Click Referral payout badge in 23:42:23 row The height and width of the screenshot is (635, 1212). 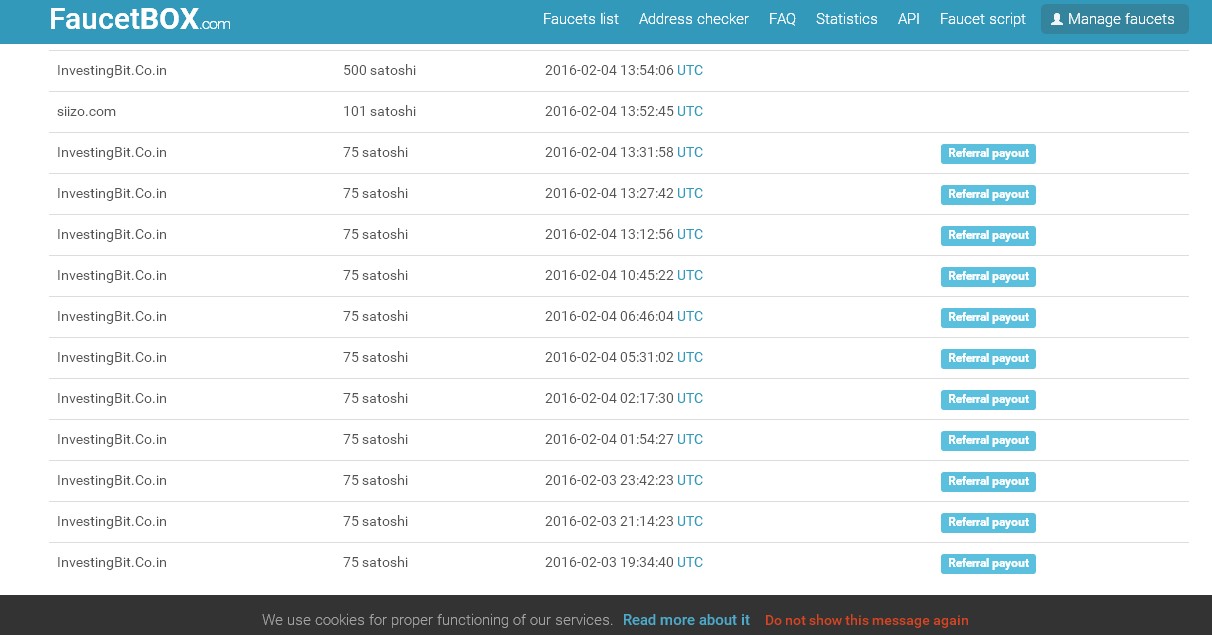pos(988,481)
